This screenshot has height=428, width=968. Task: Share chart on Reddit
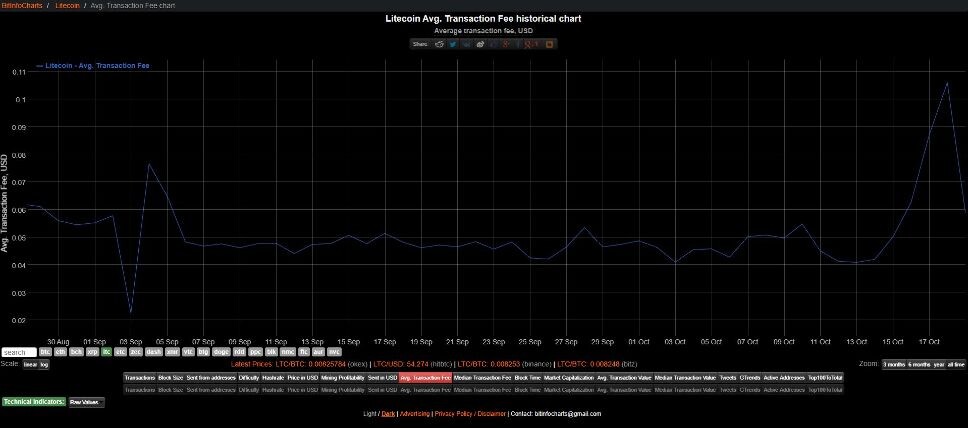[x=440, y=44]
